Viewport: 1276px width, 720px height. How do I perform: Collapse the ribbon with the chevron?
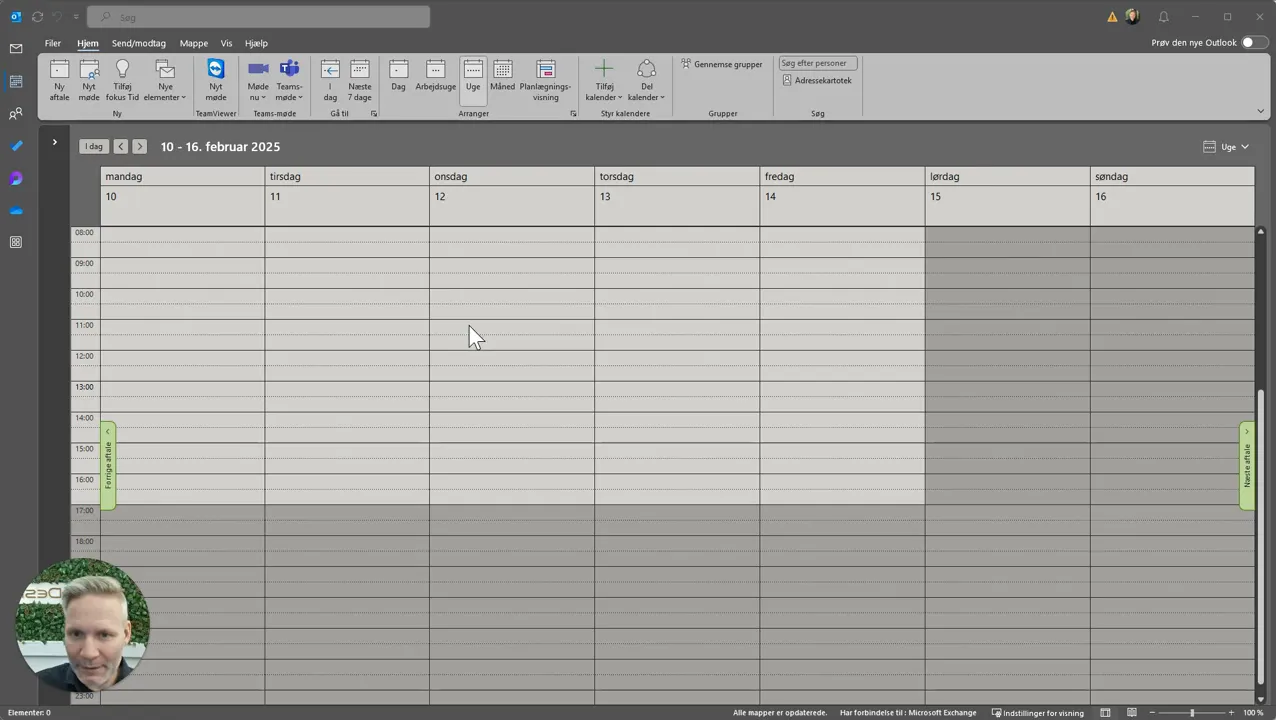(x=1261, y=112)
